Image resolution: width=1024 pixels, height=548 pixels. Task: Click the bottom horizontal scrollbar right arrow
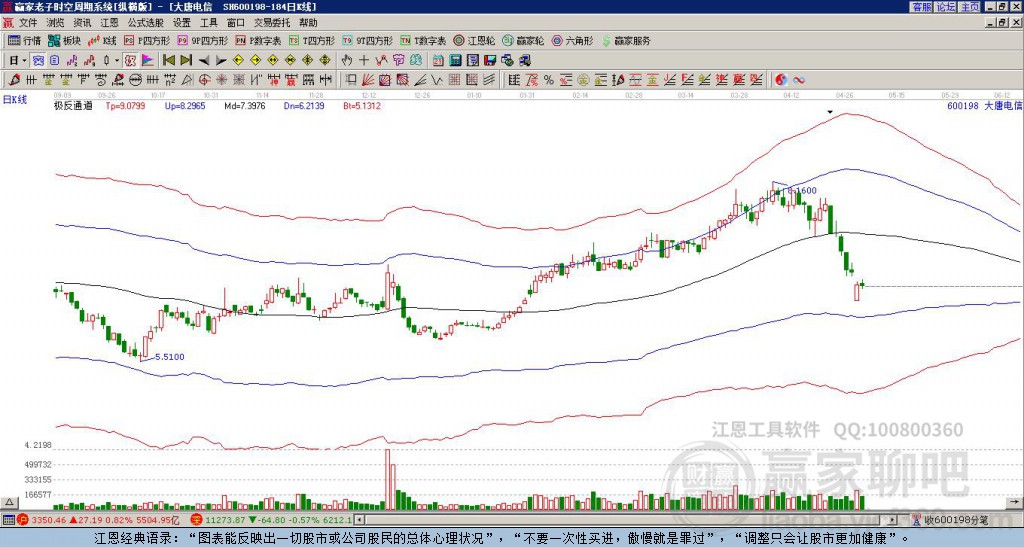(892, 520)
